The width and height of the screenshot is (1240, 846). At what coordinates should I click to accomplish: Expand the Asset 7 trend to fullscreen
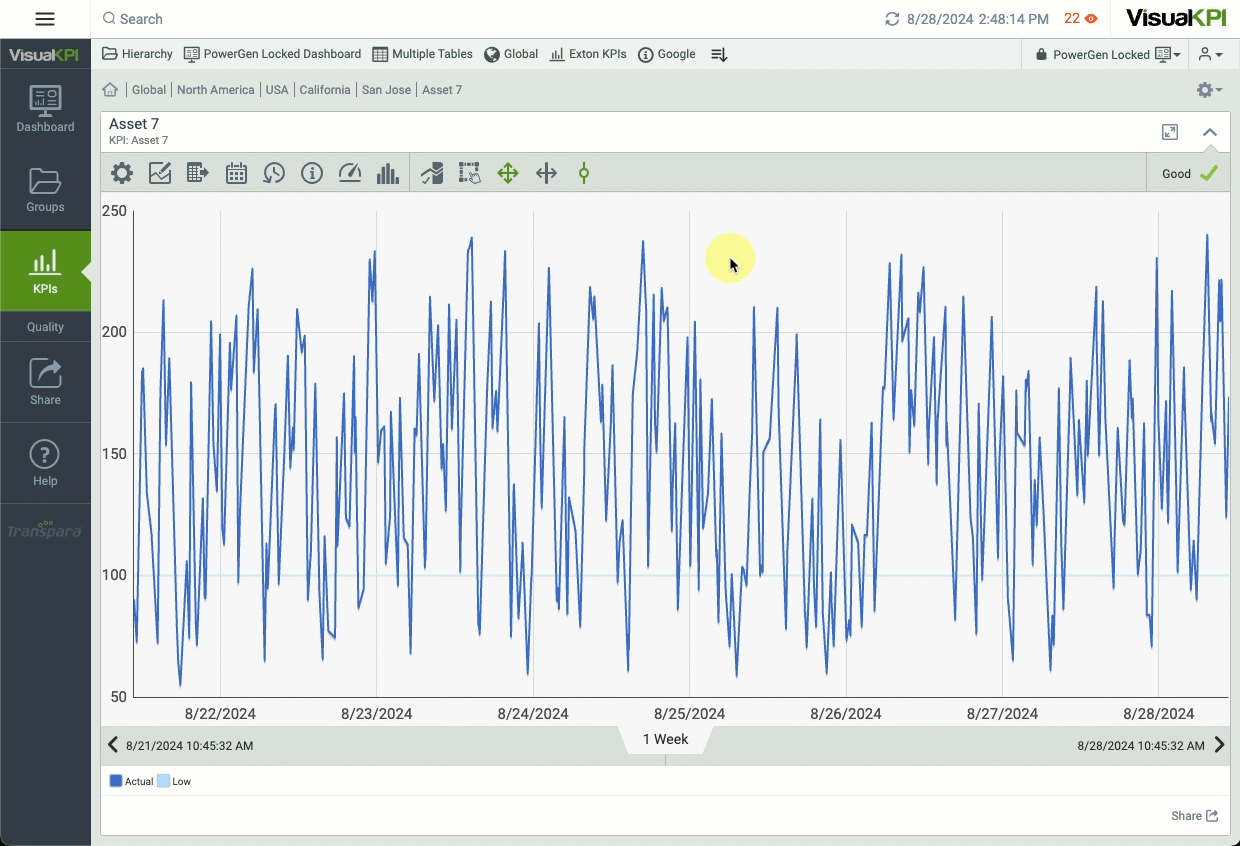(x=1170, y=132)
